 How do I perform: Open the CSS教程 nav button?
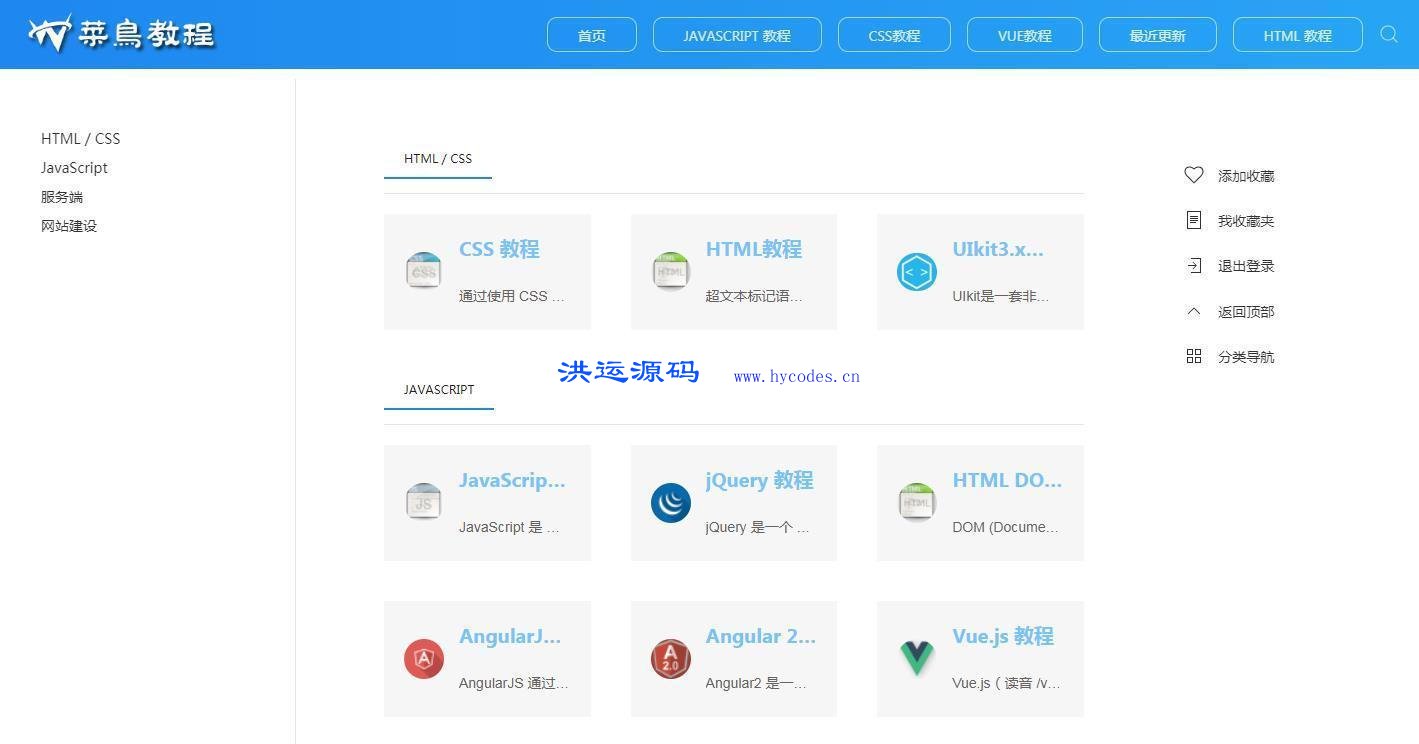coord(894,35)
